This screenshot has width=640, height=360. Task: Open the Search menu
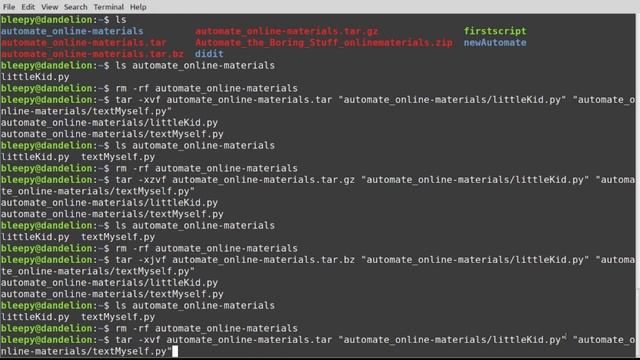pos(76,7)
